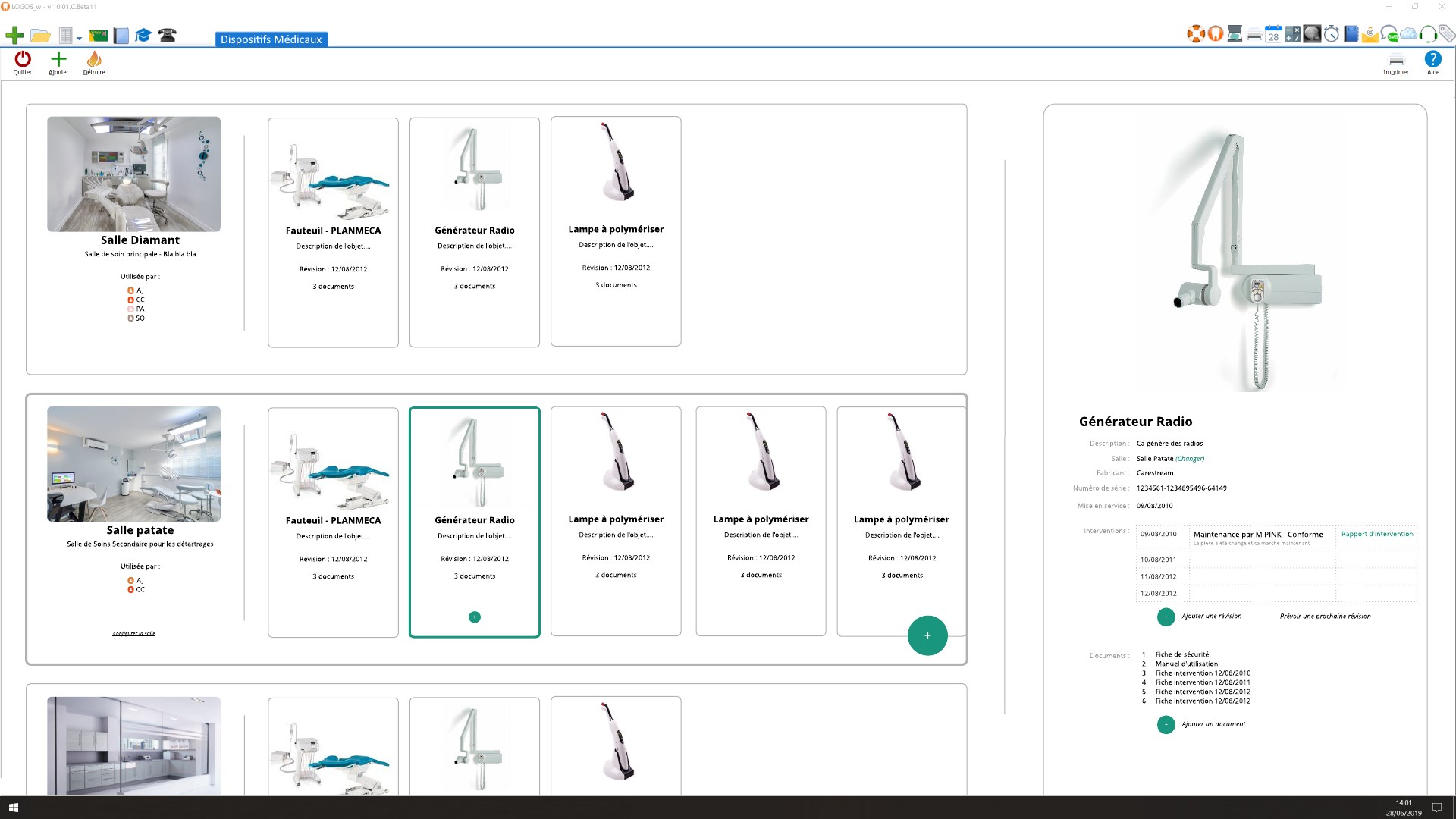Click the green SMS bubble icon
The image size is (1456, 819).
click(1389, 34)
